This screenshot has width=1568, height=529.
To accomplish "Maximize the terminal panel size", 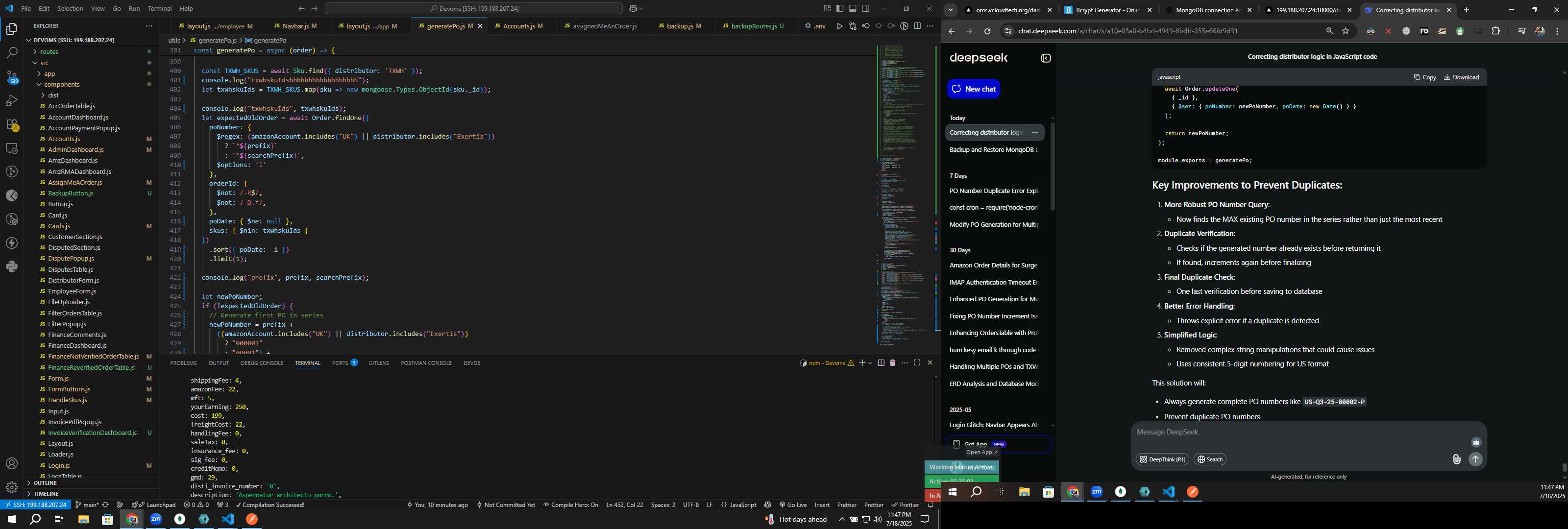I will (917, 363).
